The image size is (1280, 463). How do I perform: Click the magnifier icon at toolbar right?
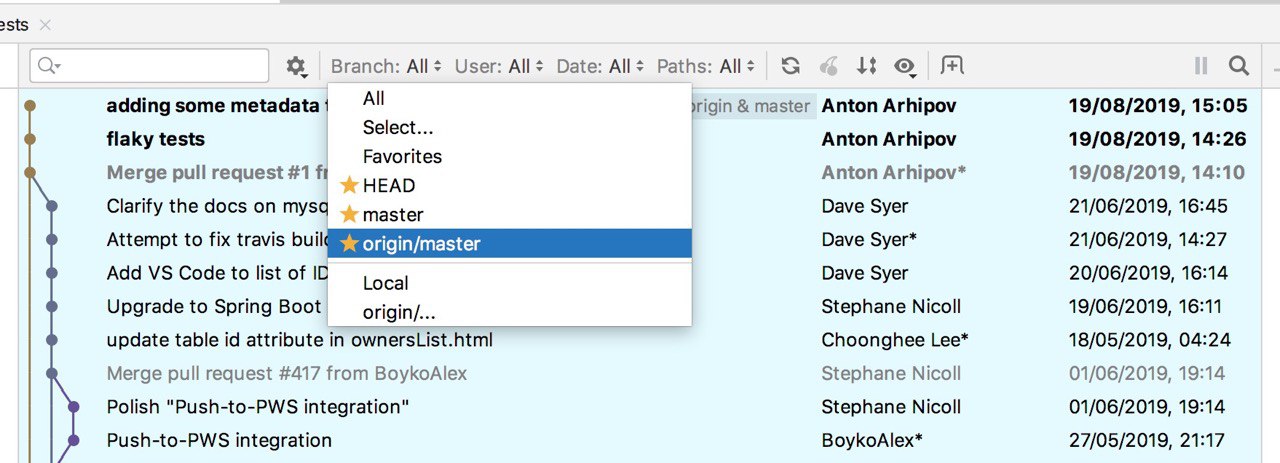pyautogui.click(x=1239, y=66)
